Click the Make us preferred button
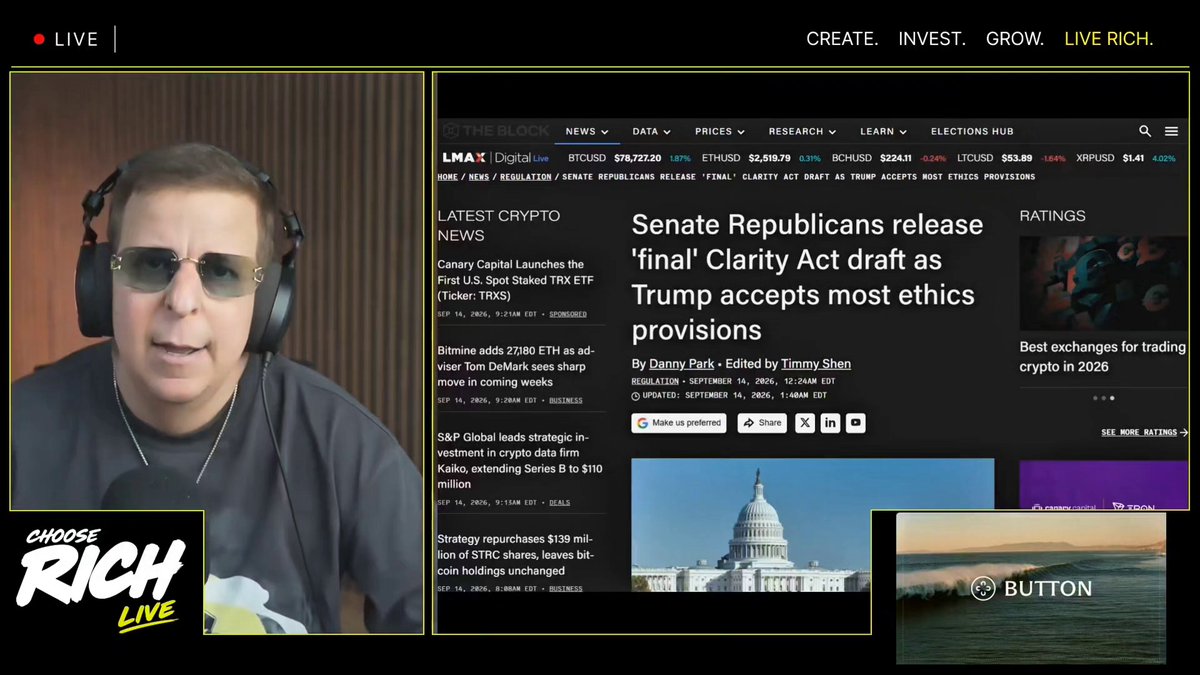The width and height of the screenshot is (1200, 675). tap(679, 423)
